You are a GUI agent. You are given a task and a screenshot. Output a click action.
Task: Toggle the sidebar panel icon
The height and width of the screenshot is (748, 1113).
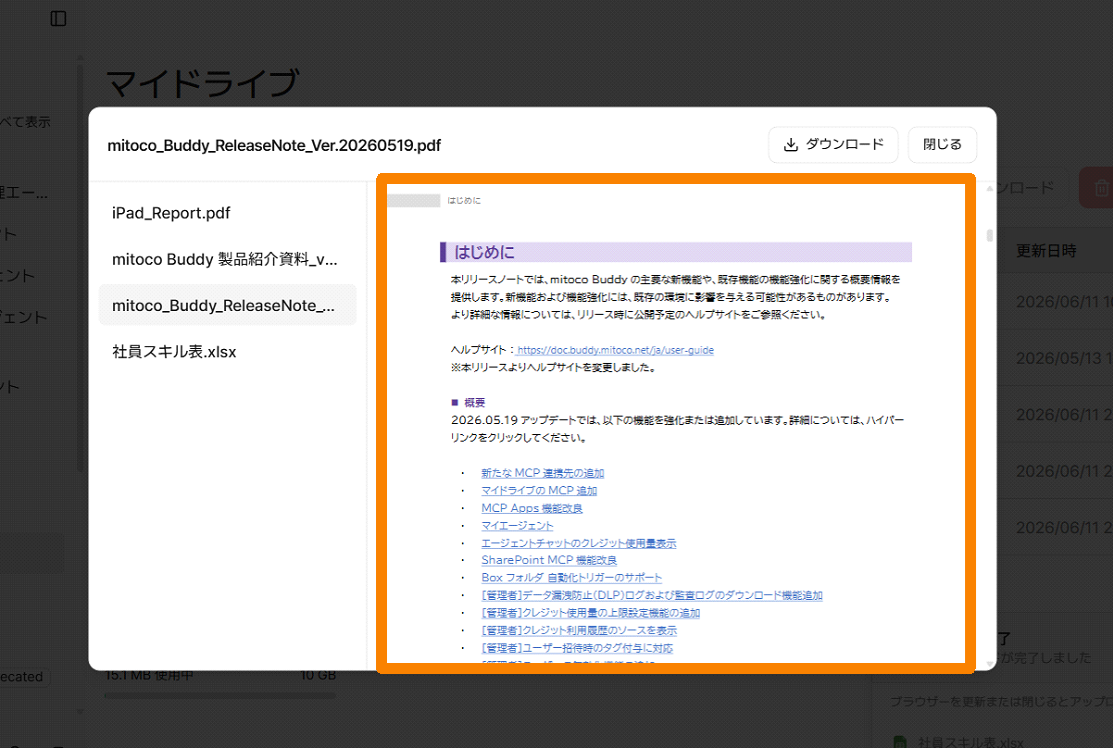[58, 18]
